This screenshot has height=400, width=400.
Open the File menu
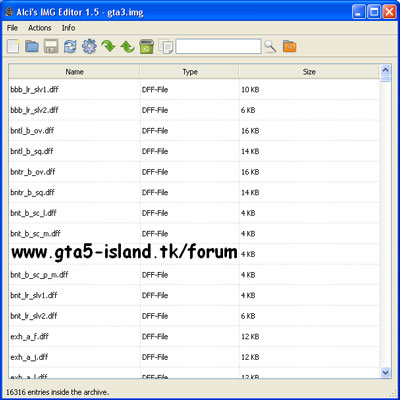pyautogui.click(x=12, y=28)
